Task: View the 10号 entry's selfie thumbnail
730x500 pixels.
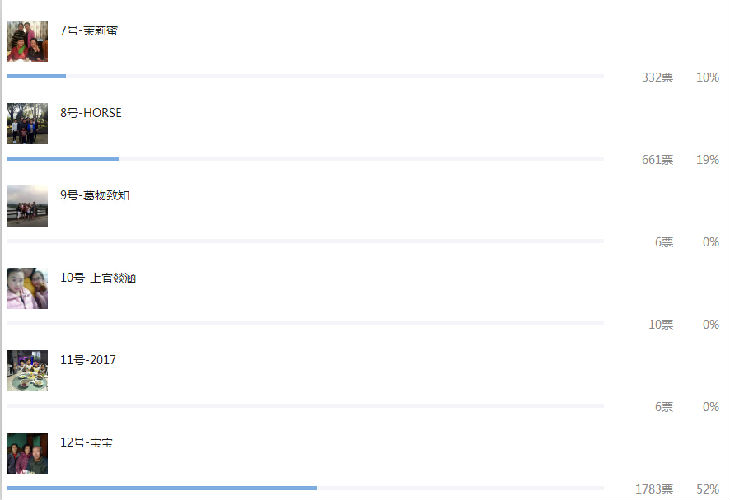Action: coord(27,288)
